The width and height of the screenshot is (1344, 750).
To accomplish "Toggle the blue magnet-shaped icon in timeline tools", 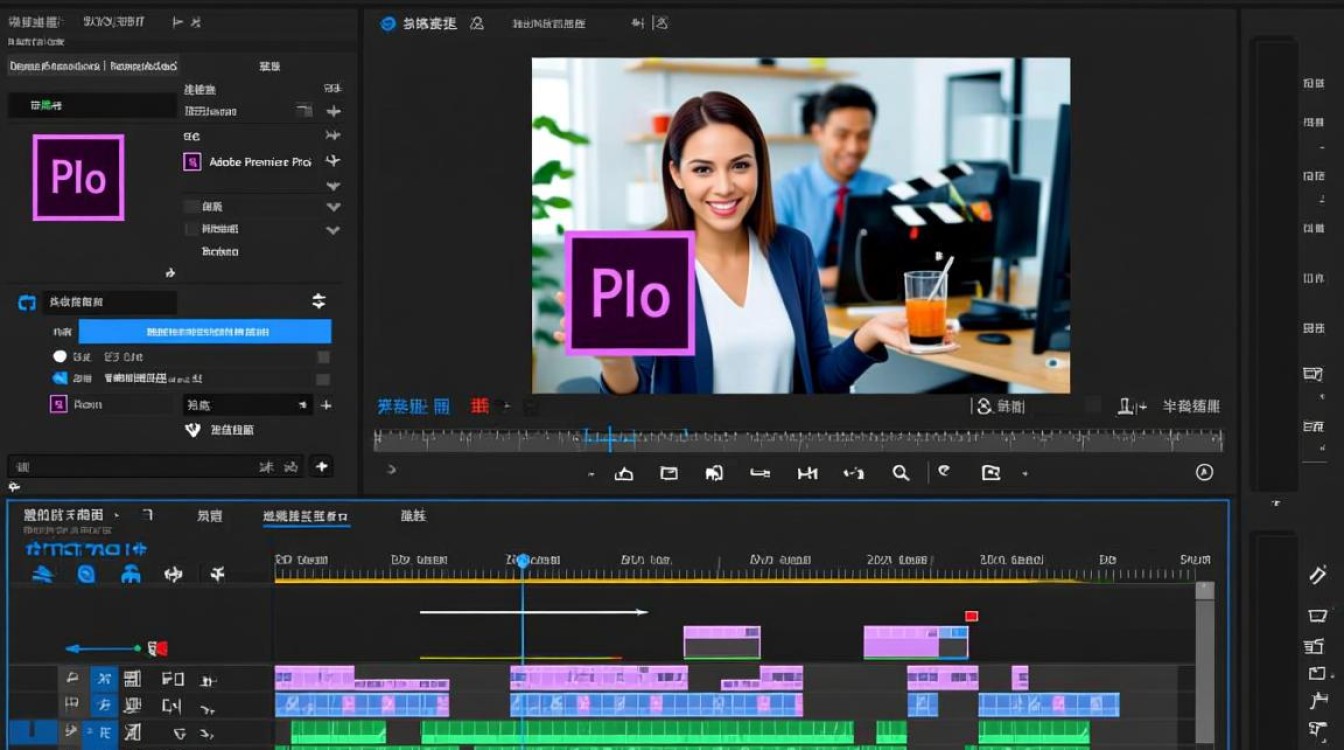I will [x=131, y=574].
